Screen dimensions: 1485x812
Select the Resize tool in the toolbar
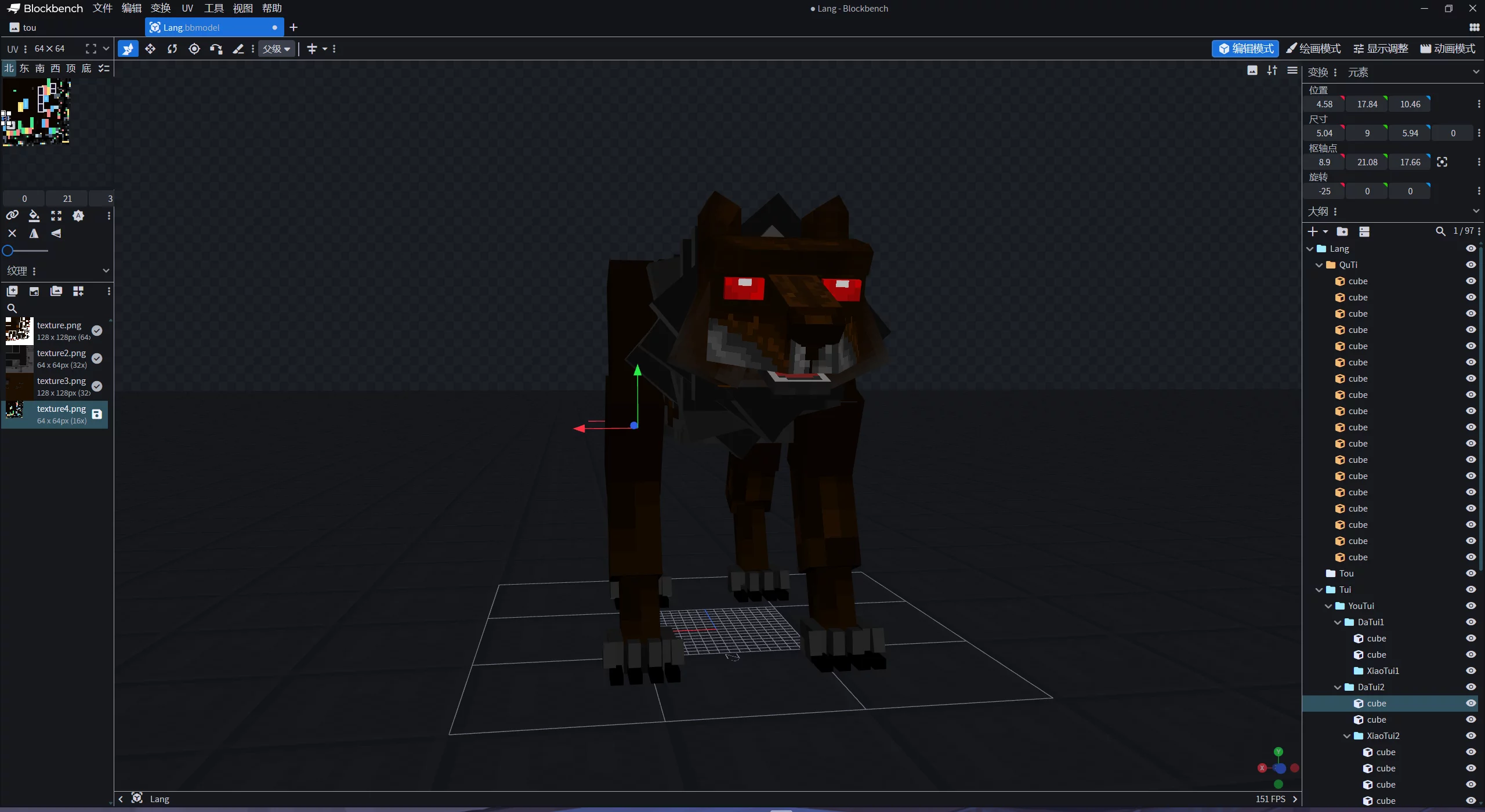150,49
